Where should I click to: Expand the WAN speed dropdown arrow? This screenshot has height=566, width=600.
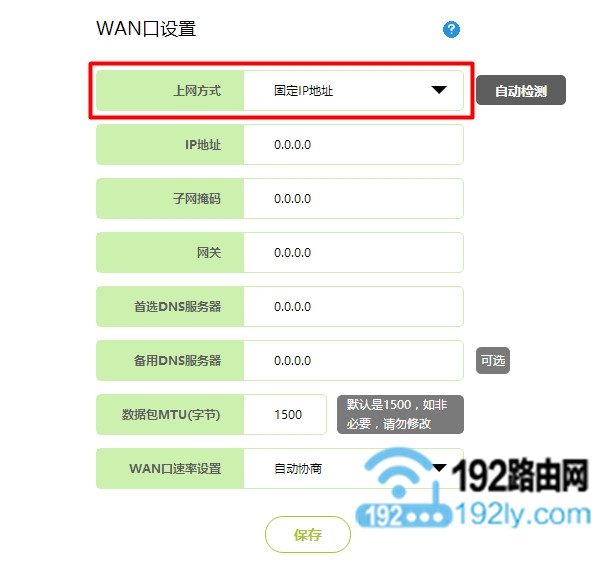tap(439, 467)
